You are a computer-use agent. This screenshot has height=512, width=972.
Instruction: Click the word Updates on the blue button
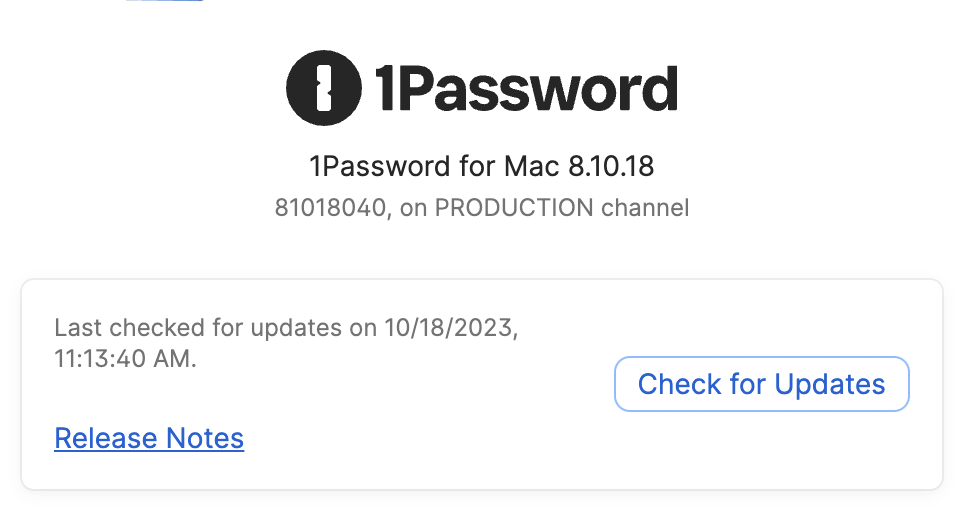(829, 384)
